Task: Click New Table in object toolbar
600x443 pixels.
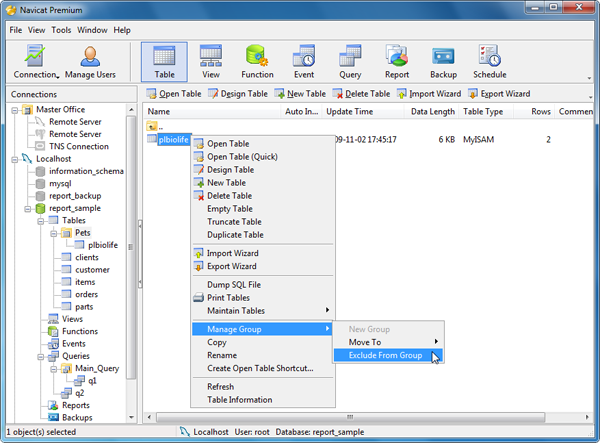Action: (x=300, y=94)
